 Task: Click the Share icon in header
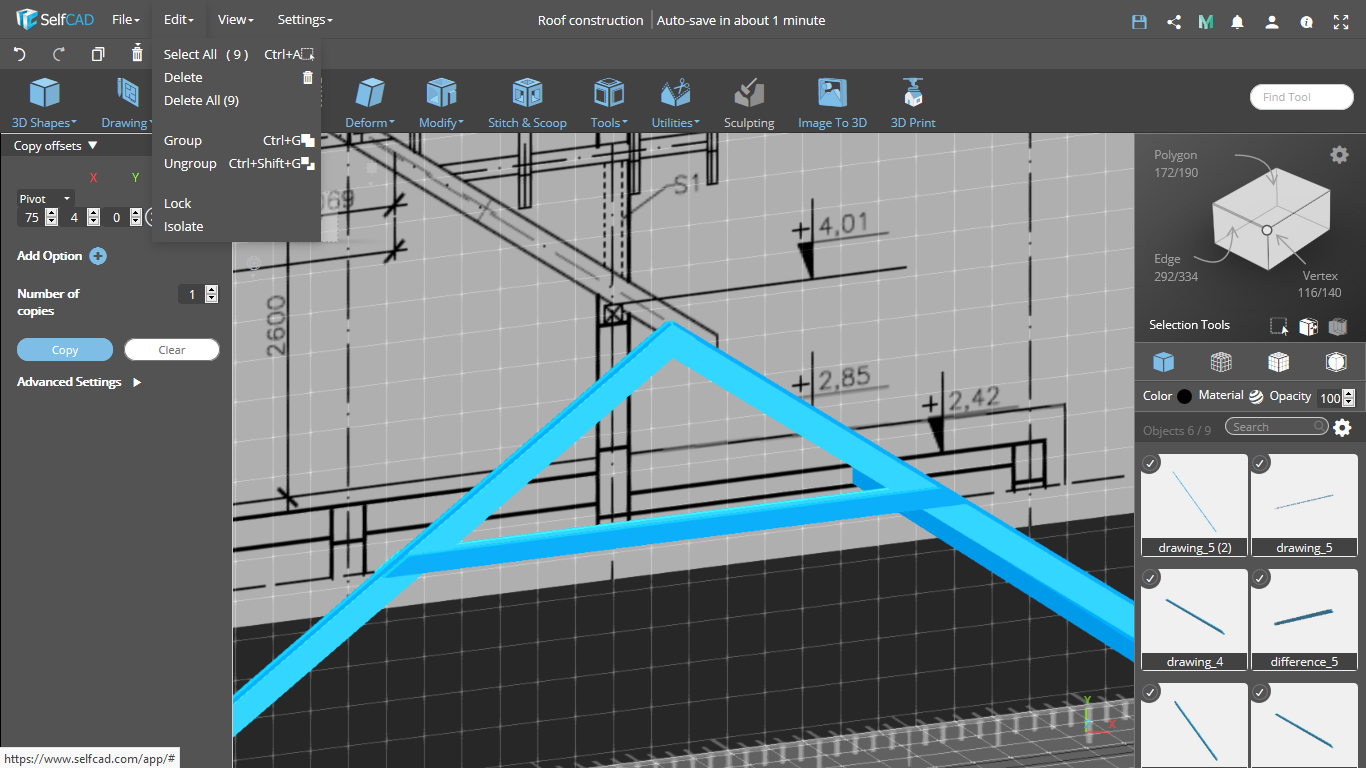coord(1174,21)
